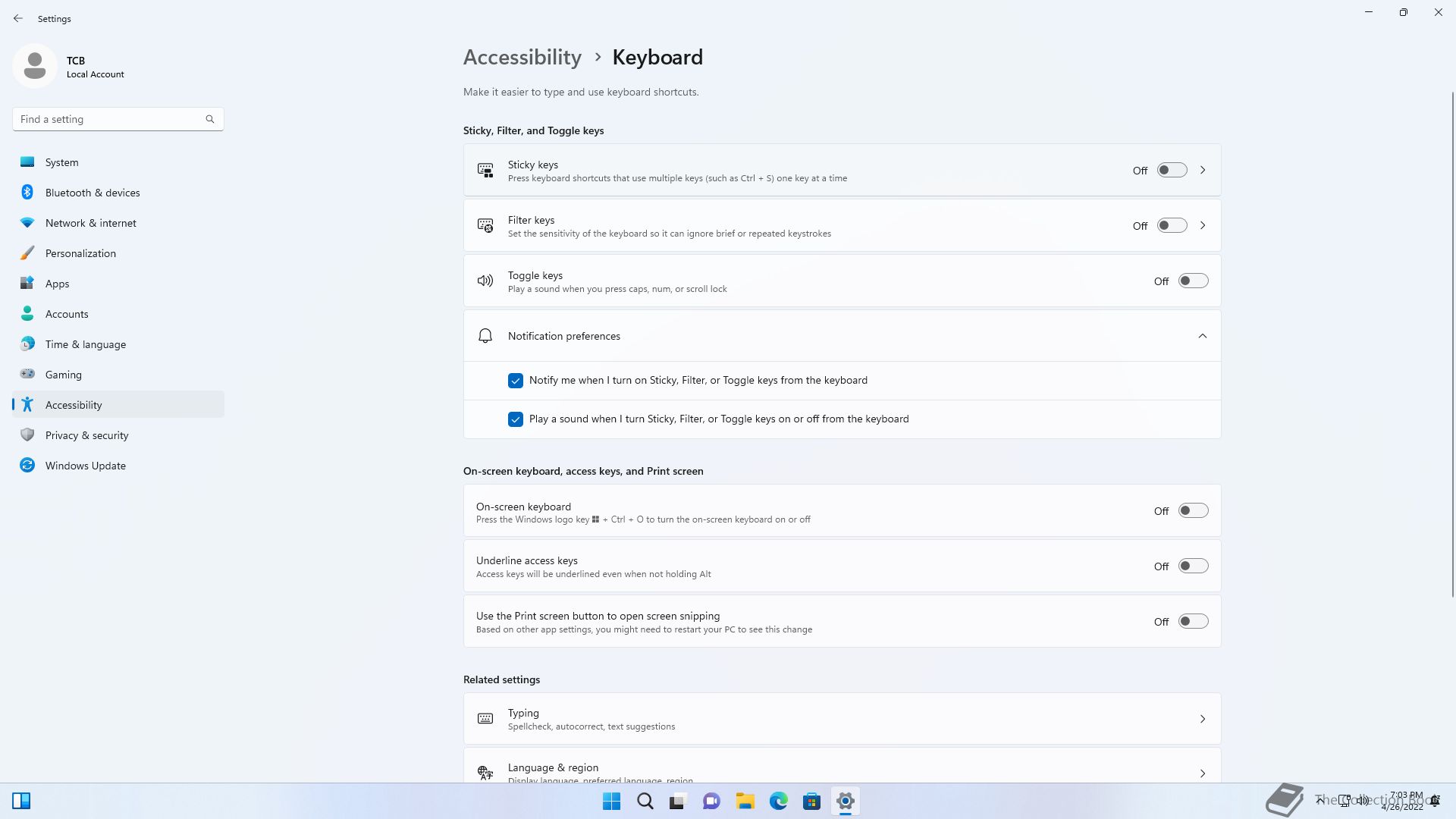Enable the On-screen keyboard switch

[x=1193, y=510]
